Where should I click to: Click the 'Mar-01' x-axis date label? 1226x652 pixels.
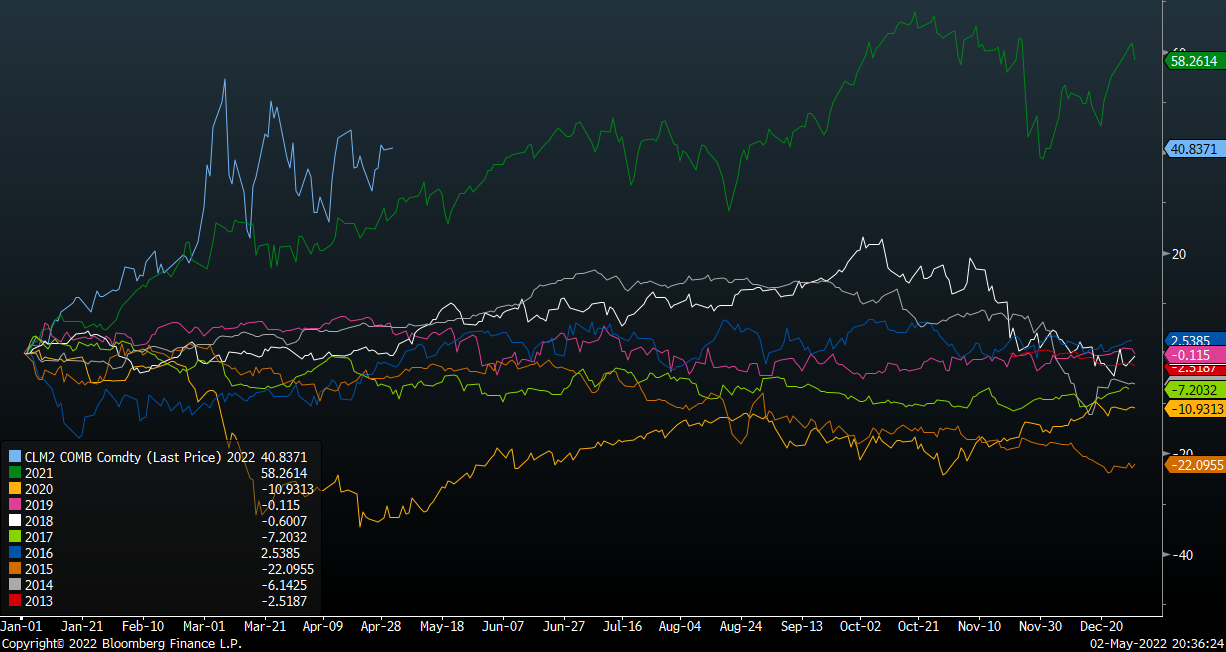[x=202, y=626]
